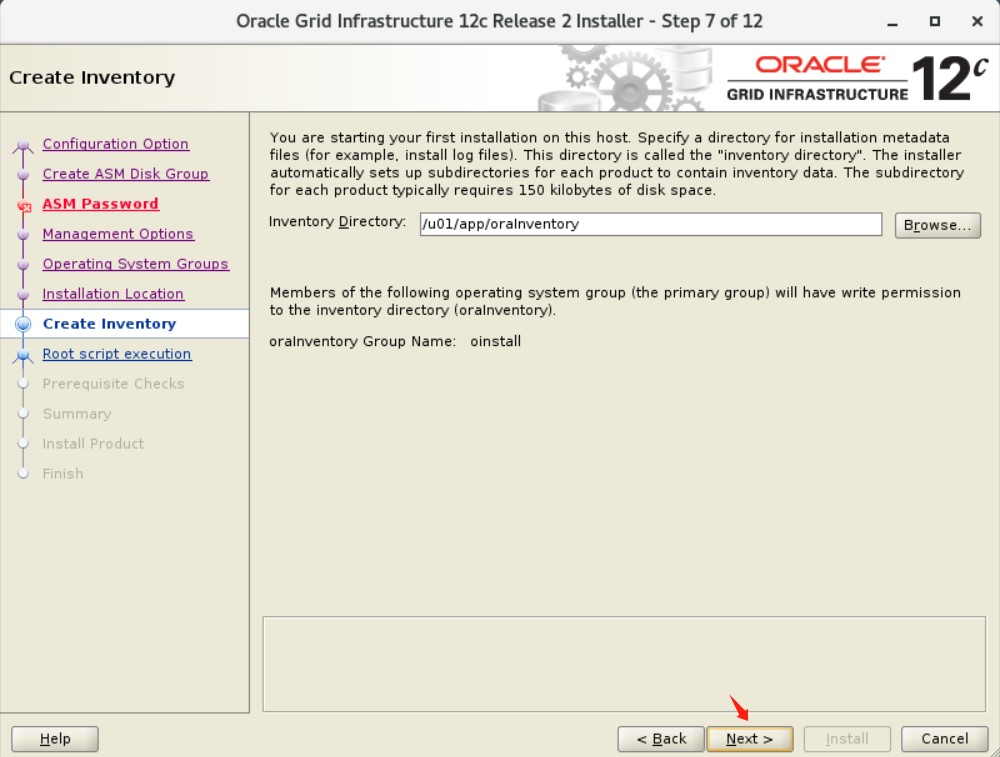
Task: Click the Create Inventory active step indicator
Action: pyautogui.click(x=25, y=323)
